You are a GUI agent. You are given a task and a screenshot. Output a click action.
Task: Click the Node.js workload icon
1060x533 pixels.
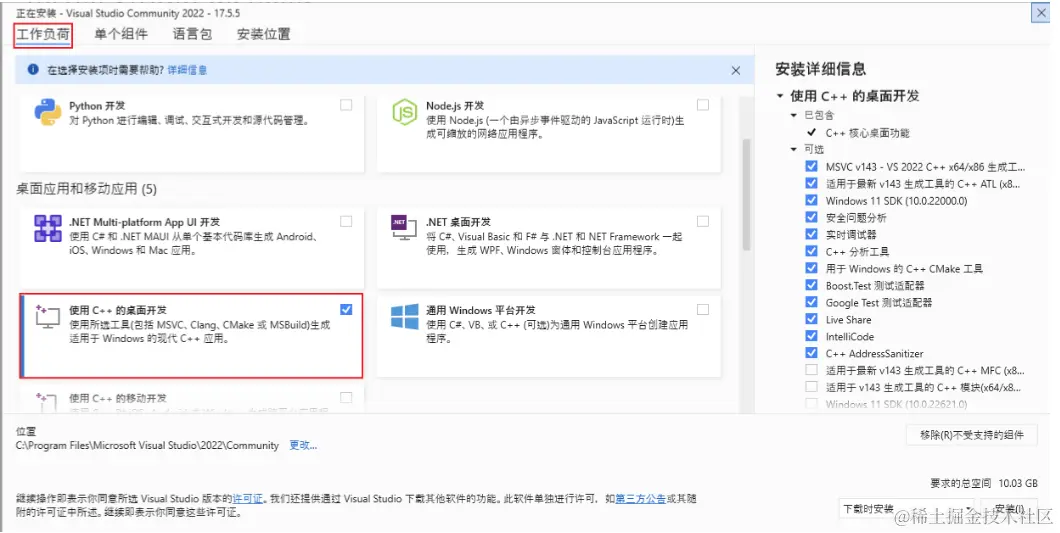(x=405, y=112)
